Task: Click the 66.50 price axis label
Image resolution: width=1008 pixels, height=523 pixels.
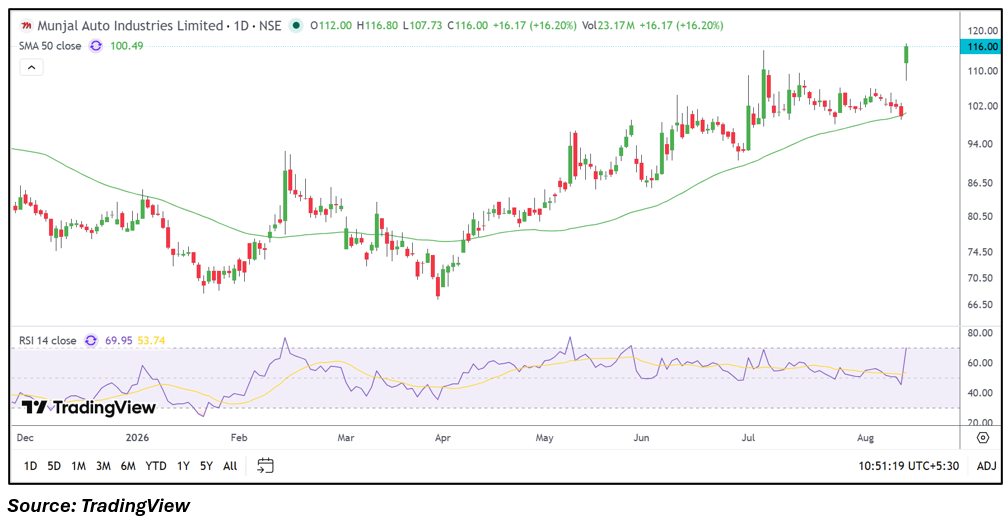Action: click(x=982, y=305)
